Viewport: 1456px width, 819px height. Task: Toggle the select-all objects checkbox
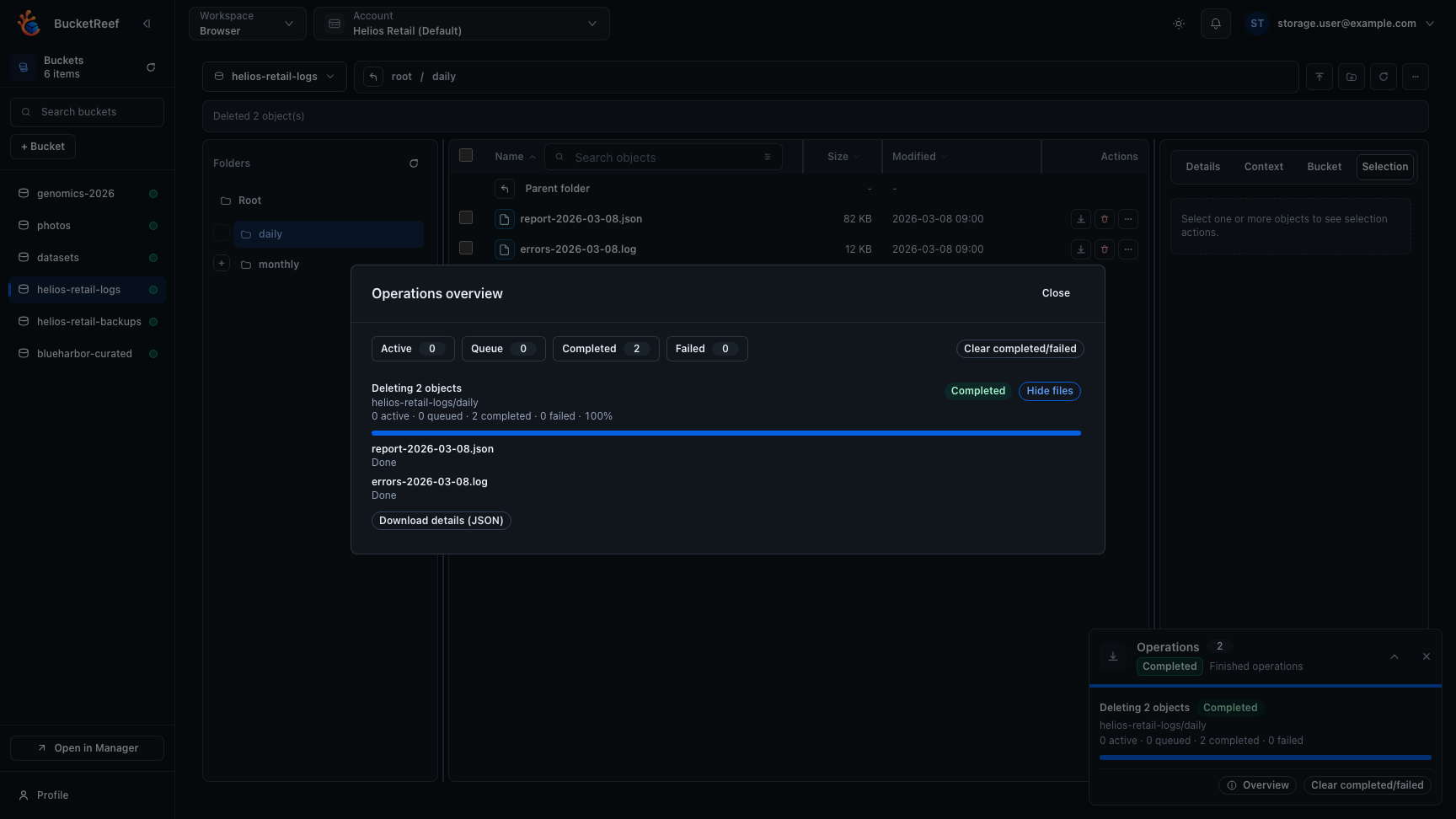(x=466, y=155)
